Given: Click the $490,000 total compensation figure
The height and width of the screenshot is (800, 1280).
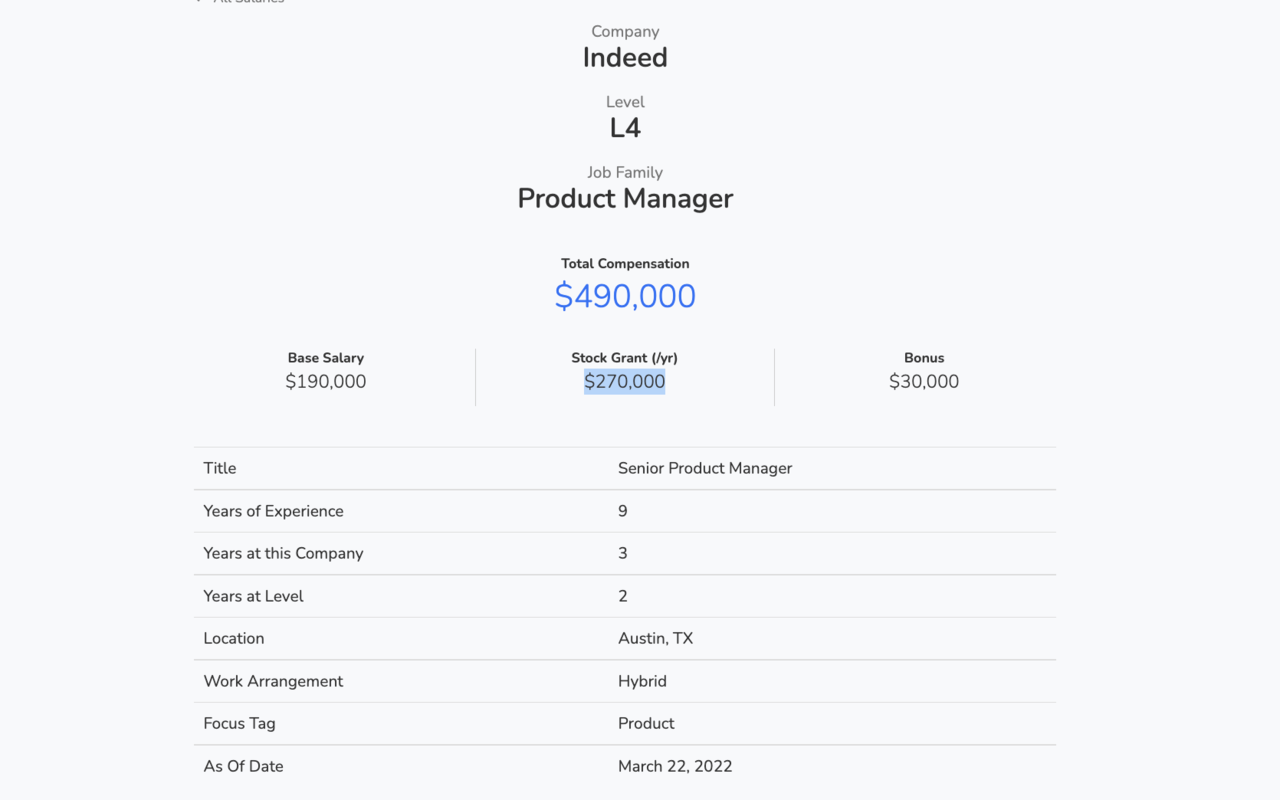Looking at the screenshot, I should (x=625, y=296).
